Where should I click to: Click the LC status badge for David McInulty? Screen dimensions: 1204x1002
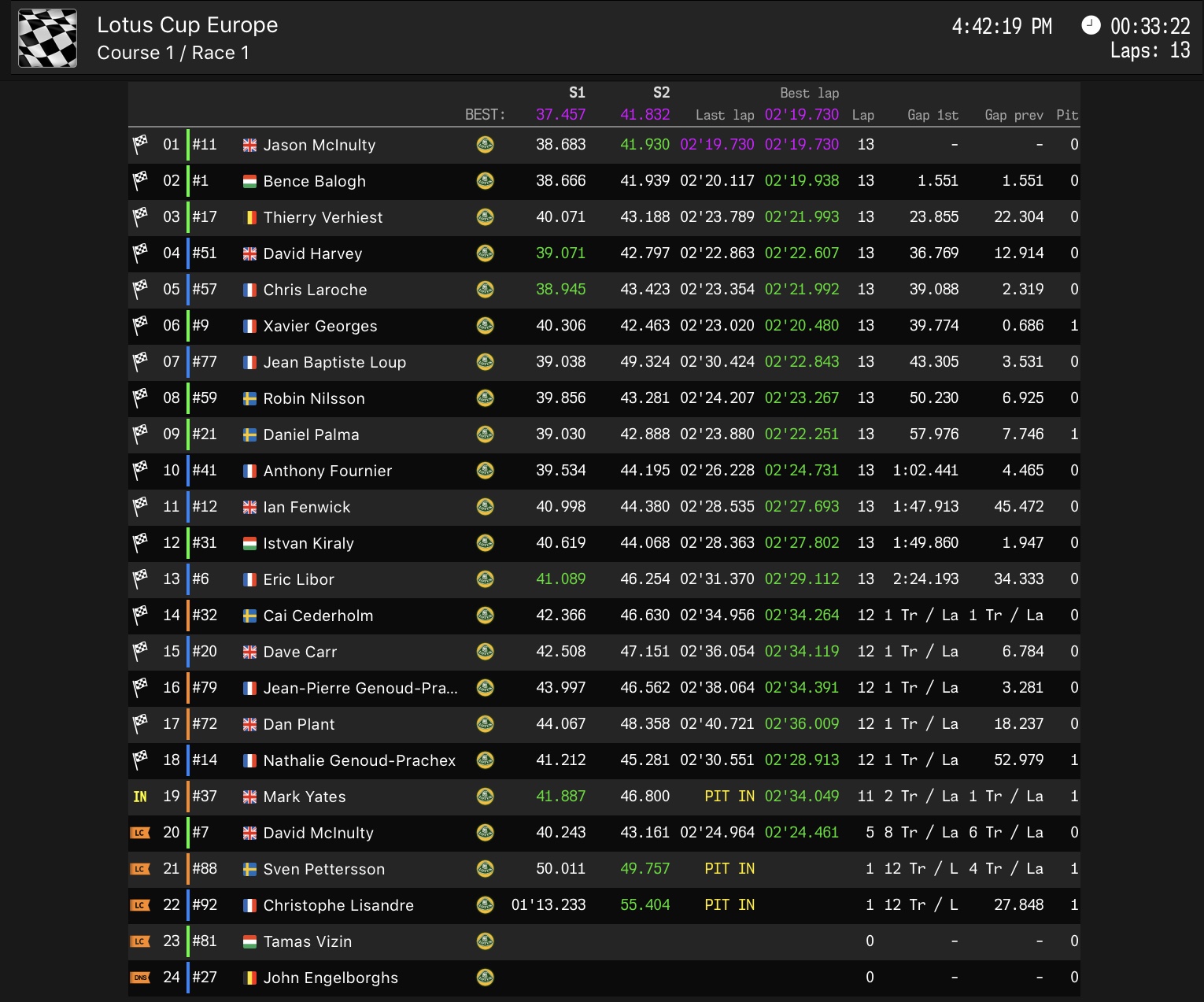140,833
